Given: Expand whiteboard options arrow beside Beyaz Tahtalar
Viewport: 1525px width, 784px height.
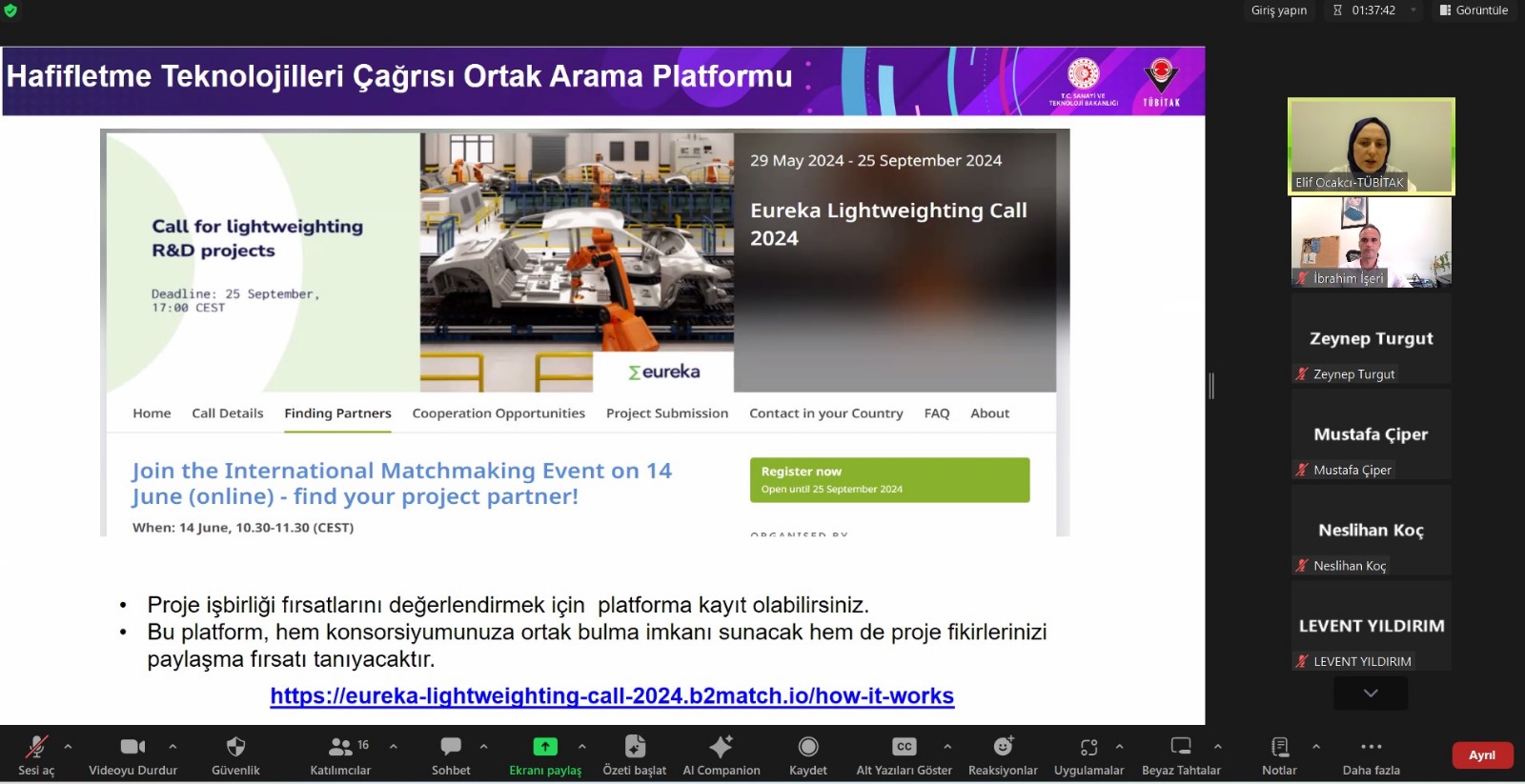Looking at the screenshot, I should click(1217, 747).
